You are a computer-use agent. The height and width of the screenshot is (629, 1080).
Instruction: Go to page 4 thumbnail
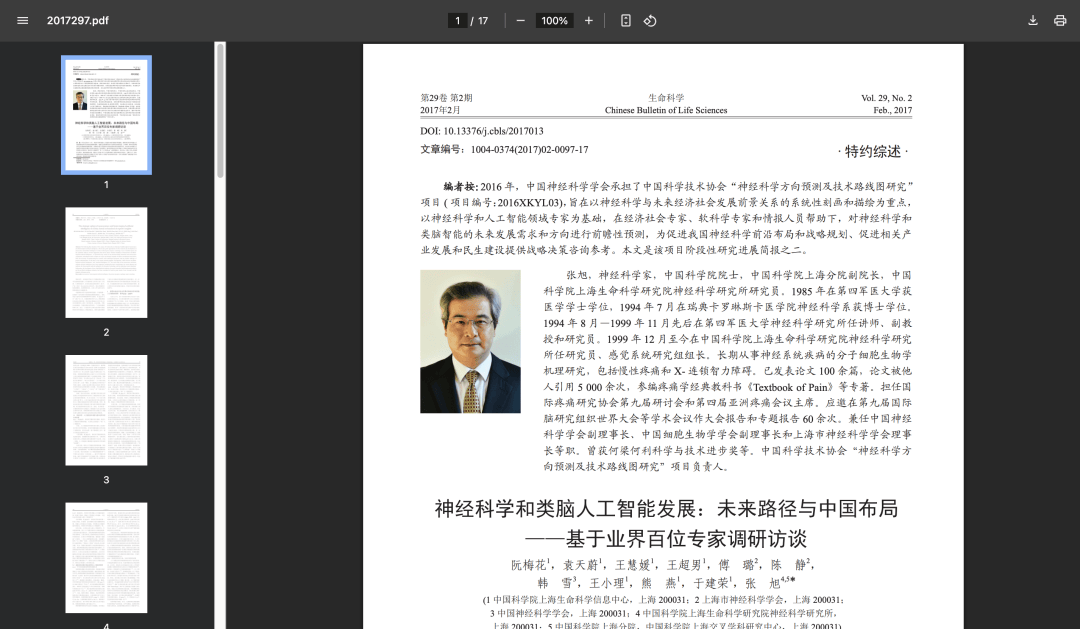pyautogui.click(x=106, y=557)
